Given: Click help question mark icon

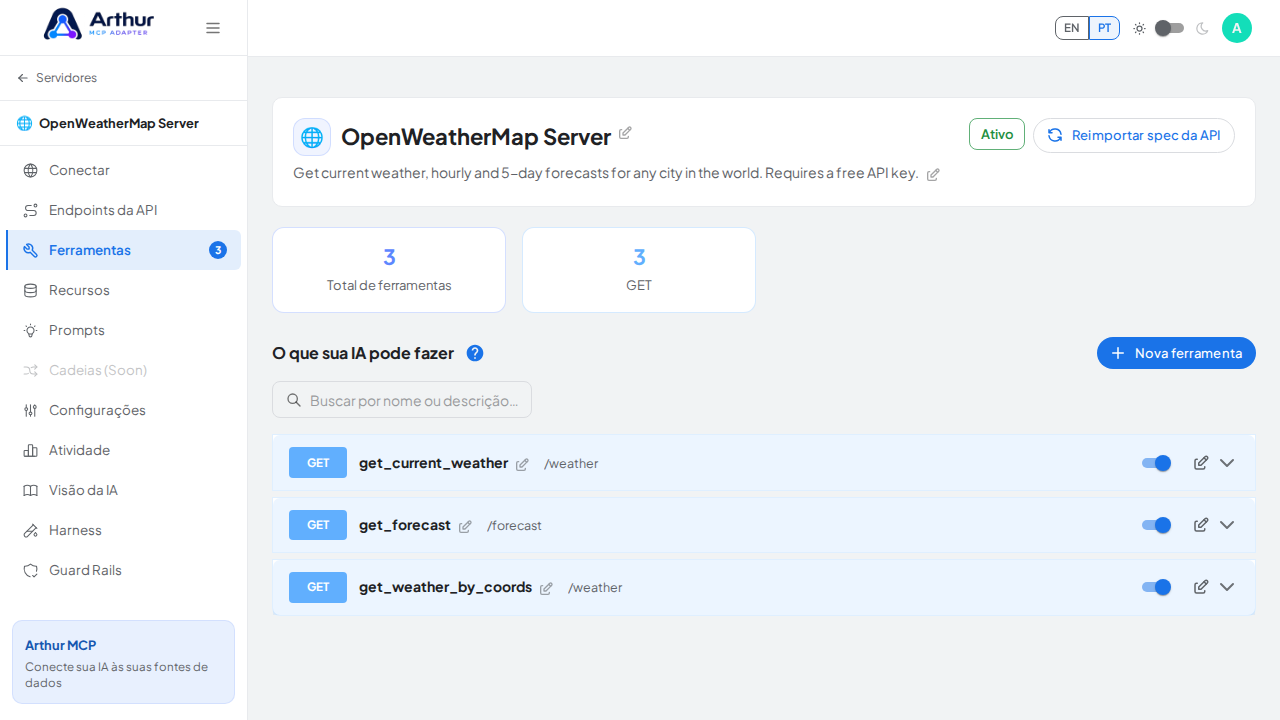Looking at the screenshot, I should [475, 353].
